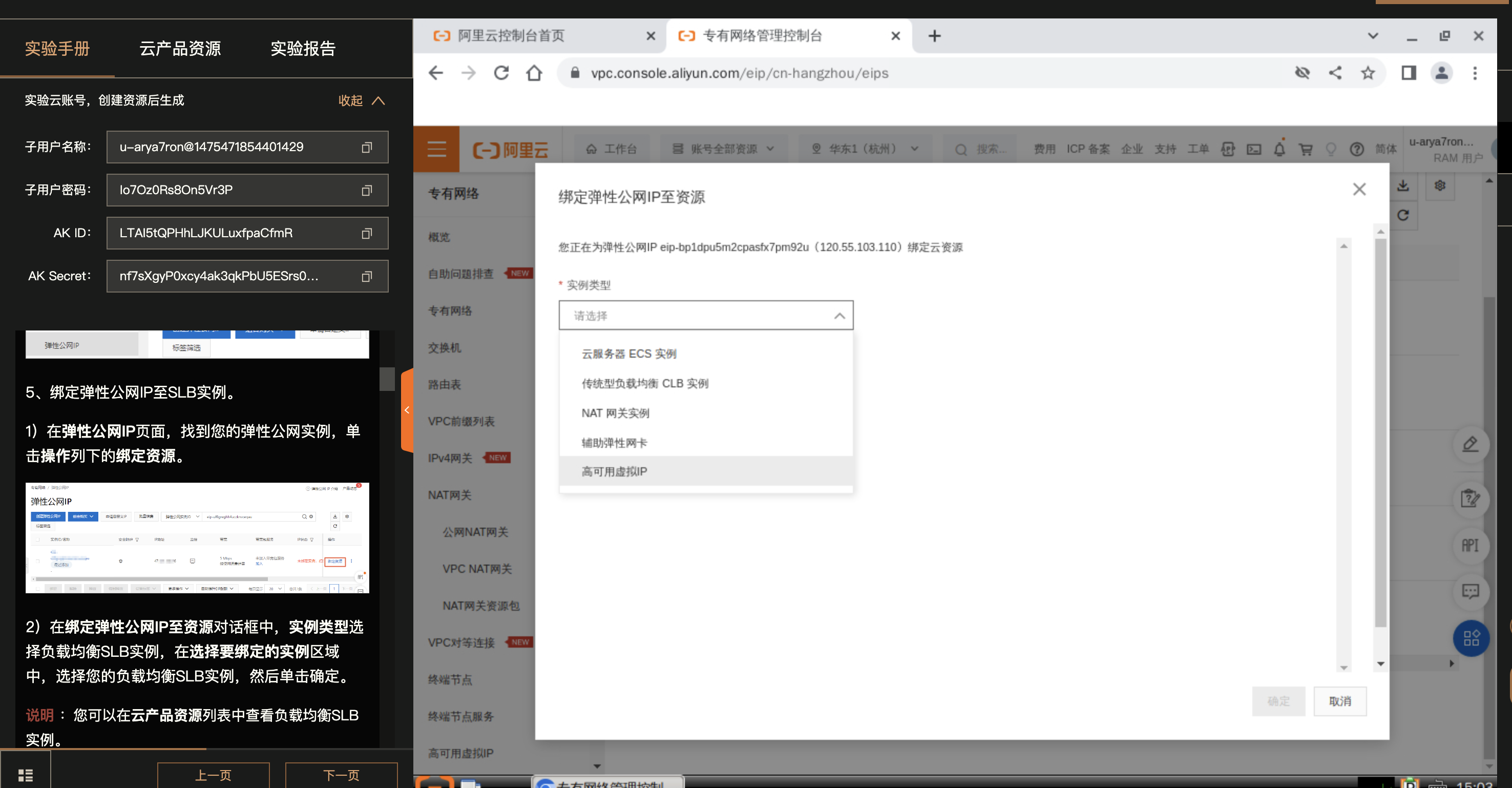Viewport: 1512px width, 788px height.
Task: Share the current page
Action: pyautogui.click(x=1335, y=73)
